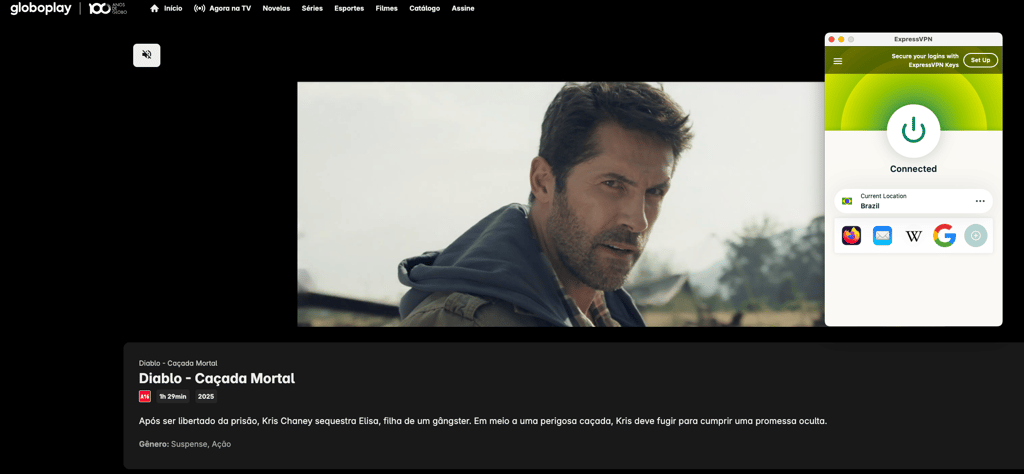This screenshot has width=1024, height=474.
Task: Click the Connected status text
Action: (x=913, y=168)
